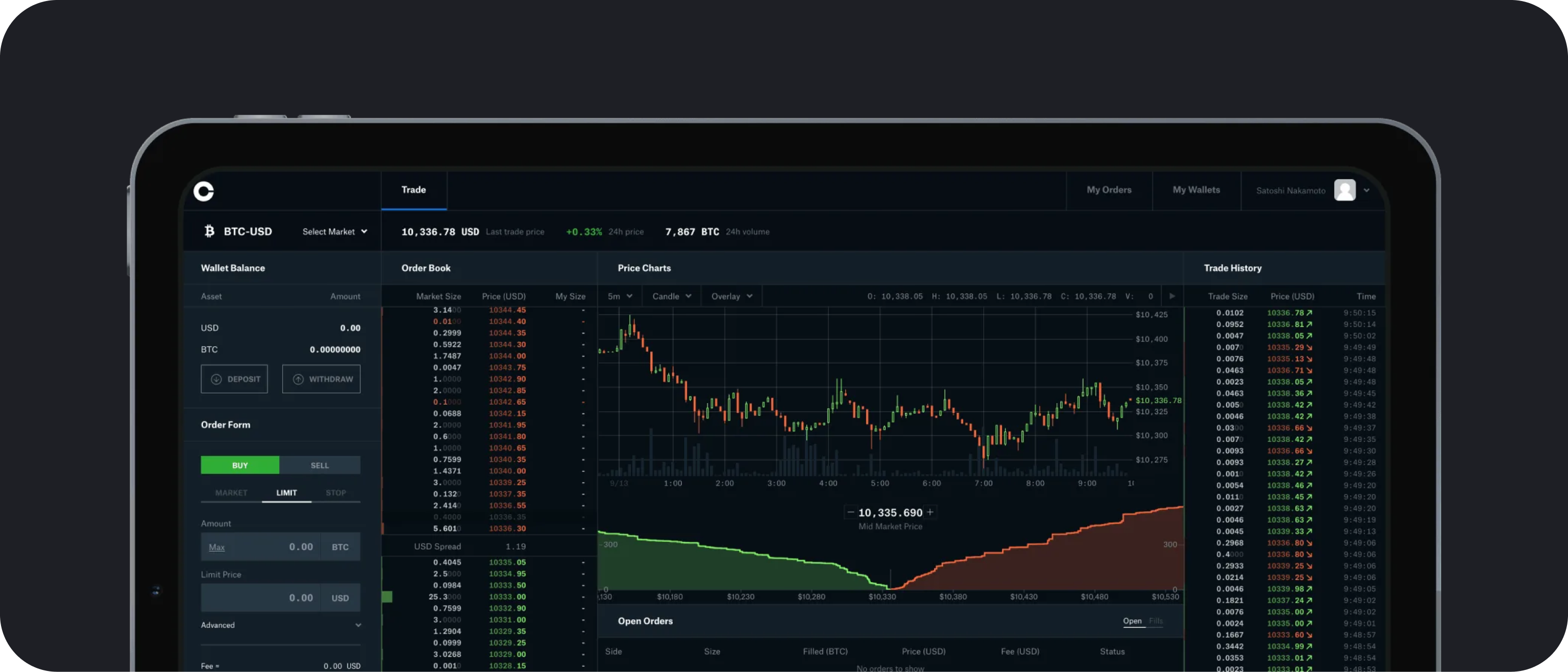Click the Bitcoin symbol next to BTC-USD

[x=209, y=231]
